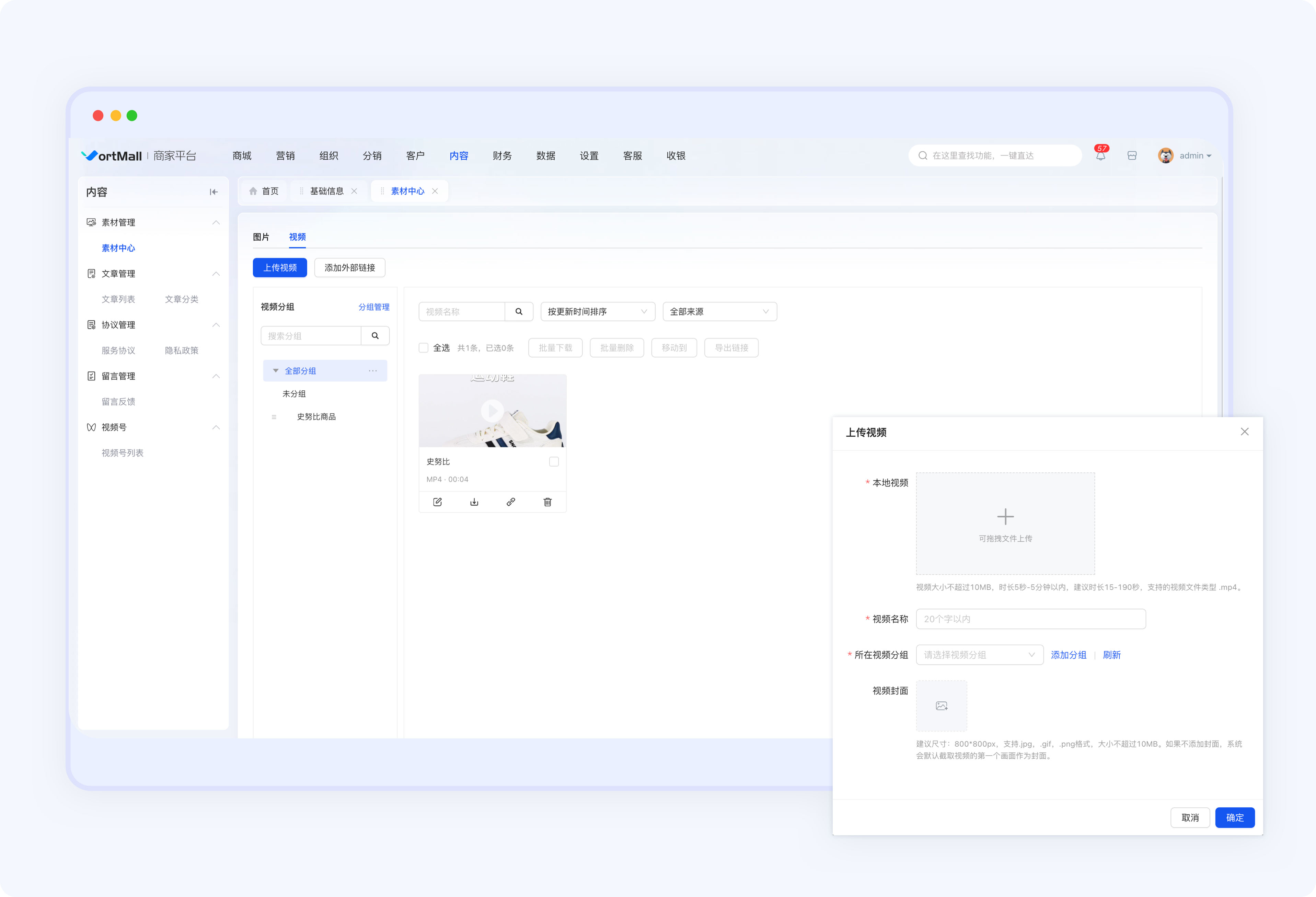Click the 视频号 sidebar icon
Image resolution: width=1316 pixels, height=897 pixels.
coord(91,427)
